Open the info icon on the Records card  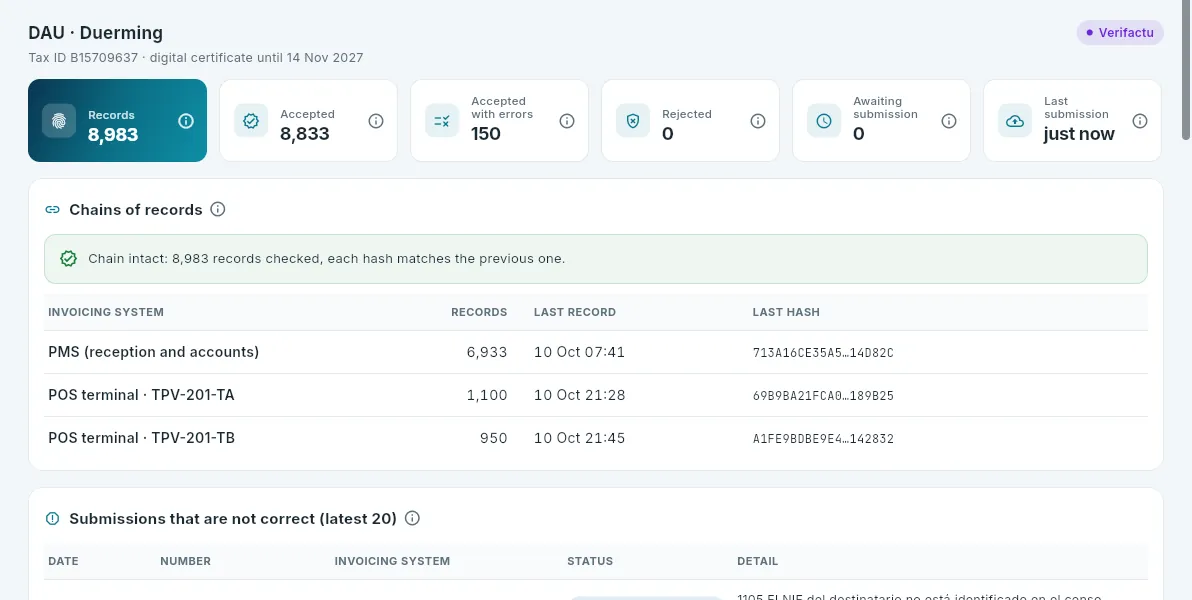(x=186, y=121)
